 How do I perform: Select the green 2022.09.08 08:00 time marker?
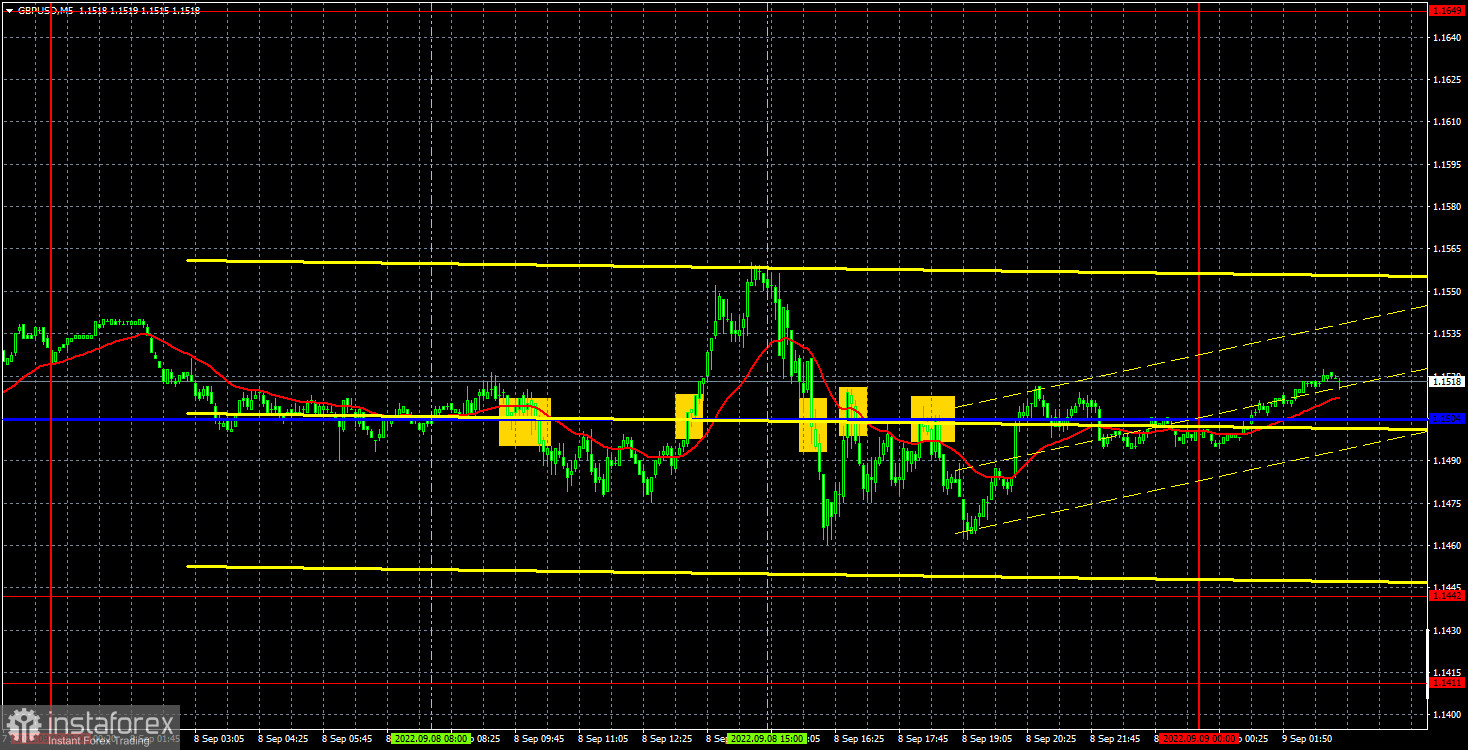(x=429, y=738)
